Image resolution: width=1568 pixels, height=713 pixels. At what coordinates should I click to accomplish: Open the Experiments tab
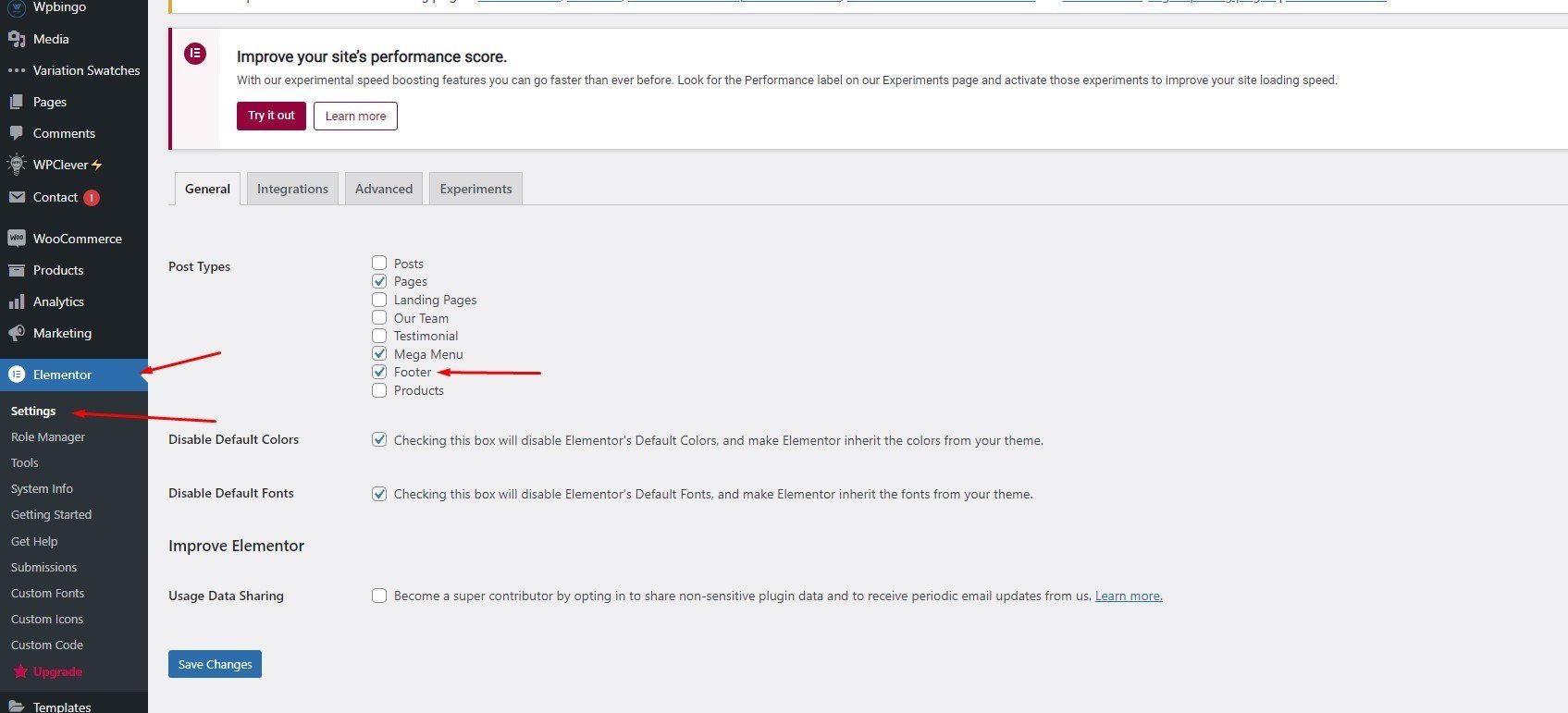(475, 189)
